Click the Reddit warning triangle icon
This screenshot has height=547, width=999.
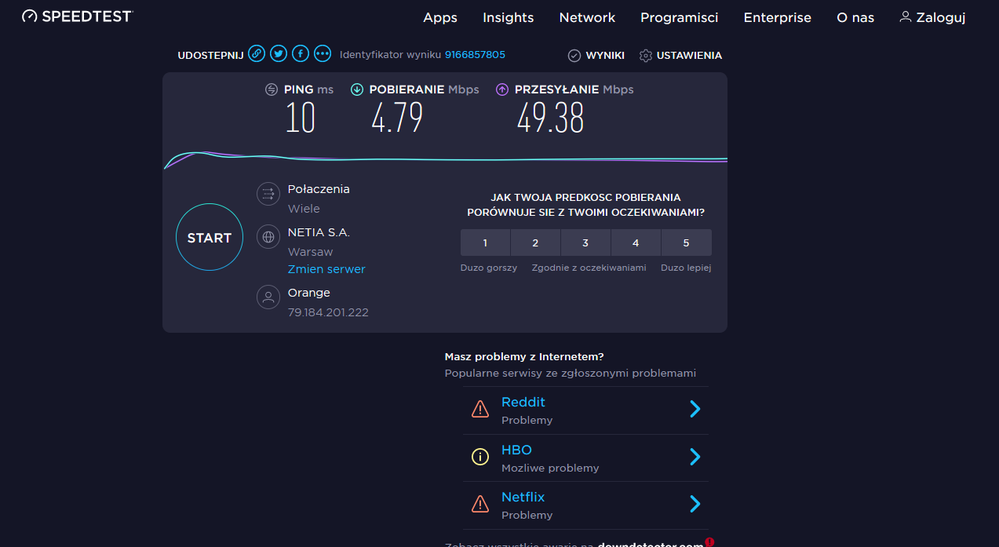(x=480, y=409)
